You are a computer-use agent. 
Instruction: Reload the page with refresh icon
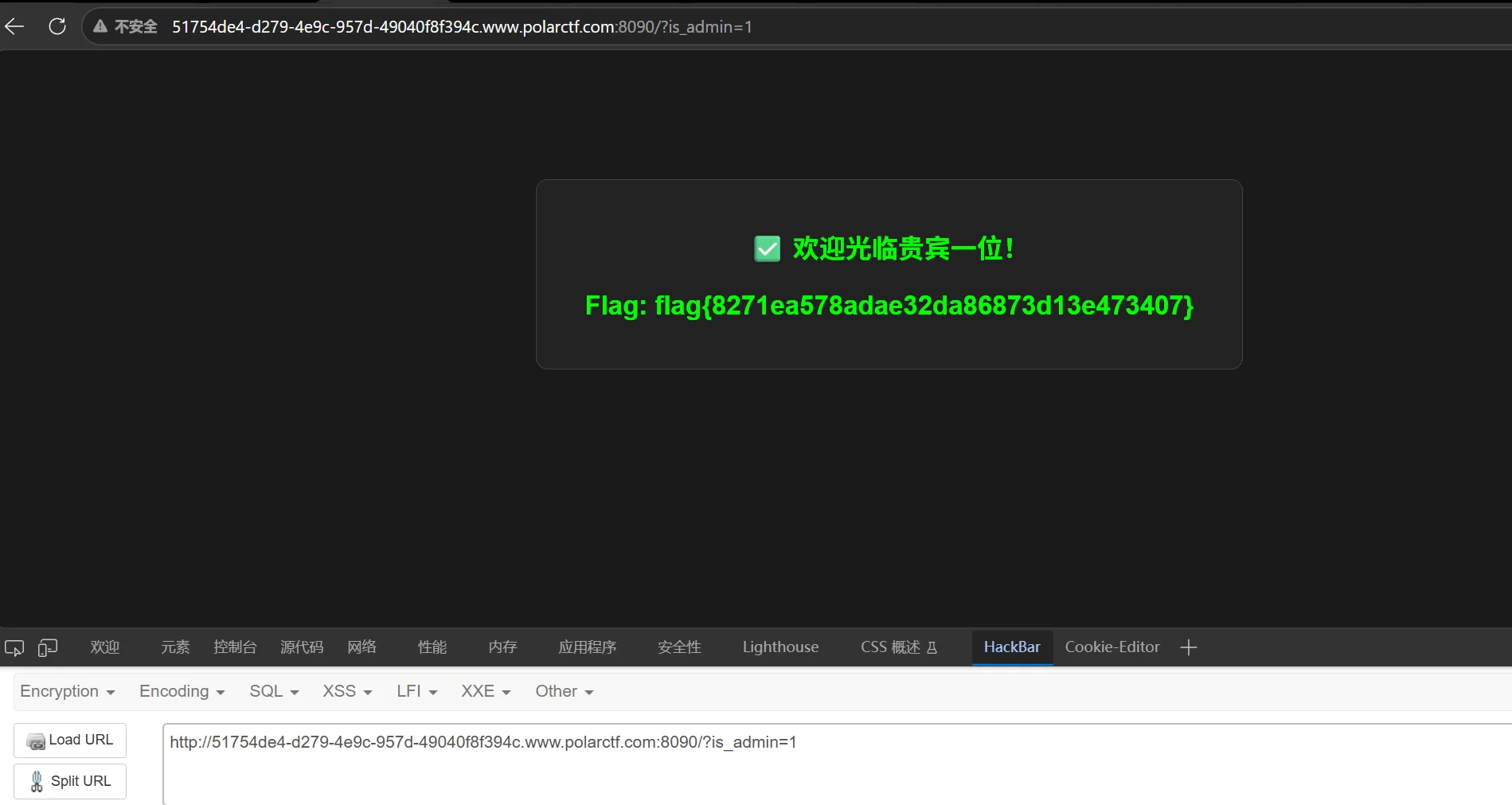(57, 26)
